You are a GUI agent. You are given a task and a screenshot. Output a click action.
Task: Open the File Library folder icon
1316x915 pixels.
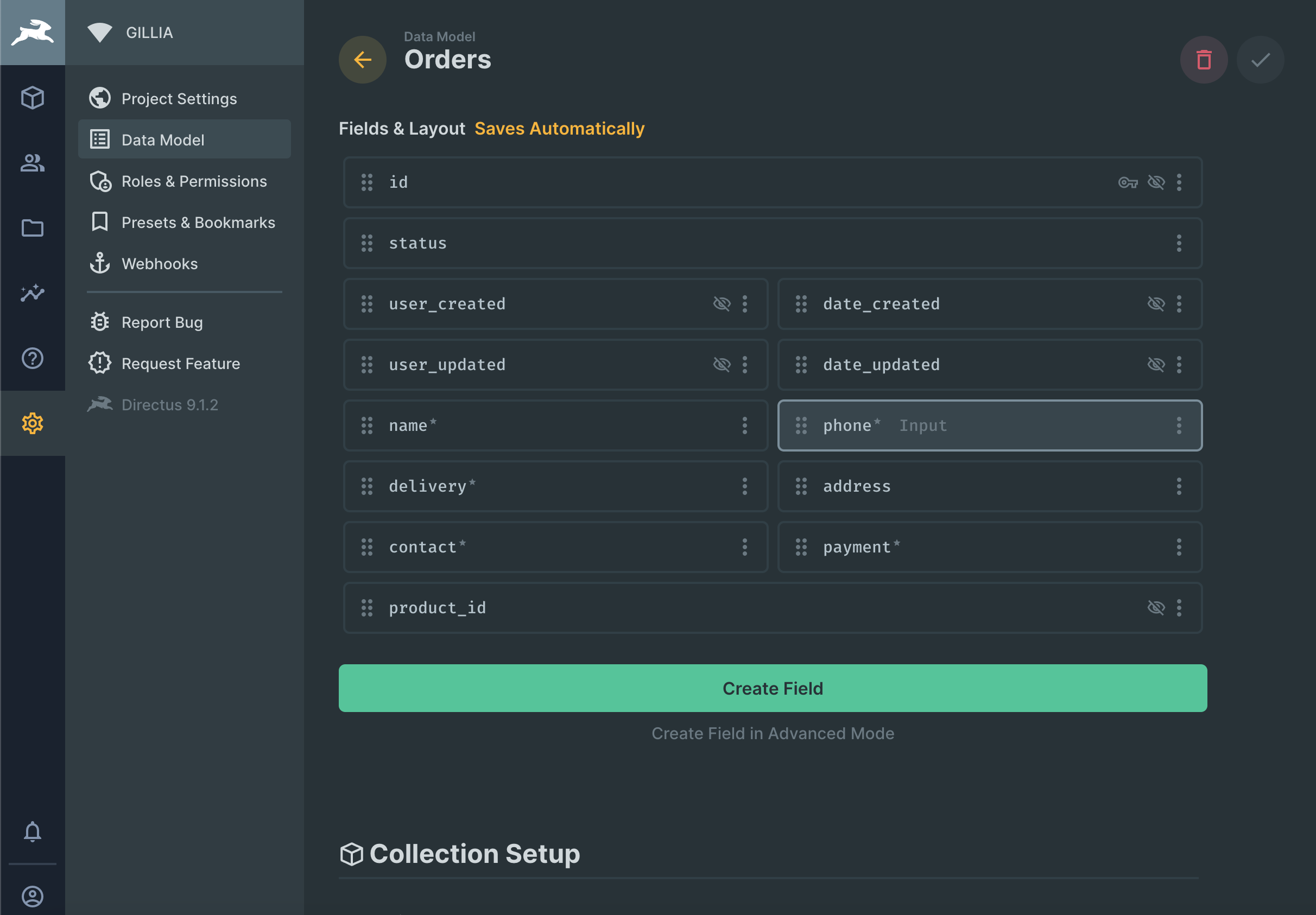32,228
